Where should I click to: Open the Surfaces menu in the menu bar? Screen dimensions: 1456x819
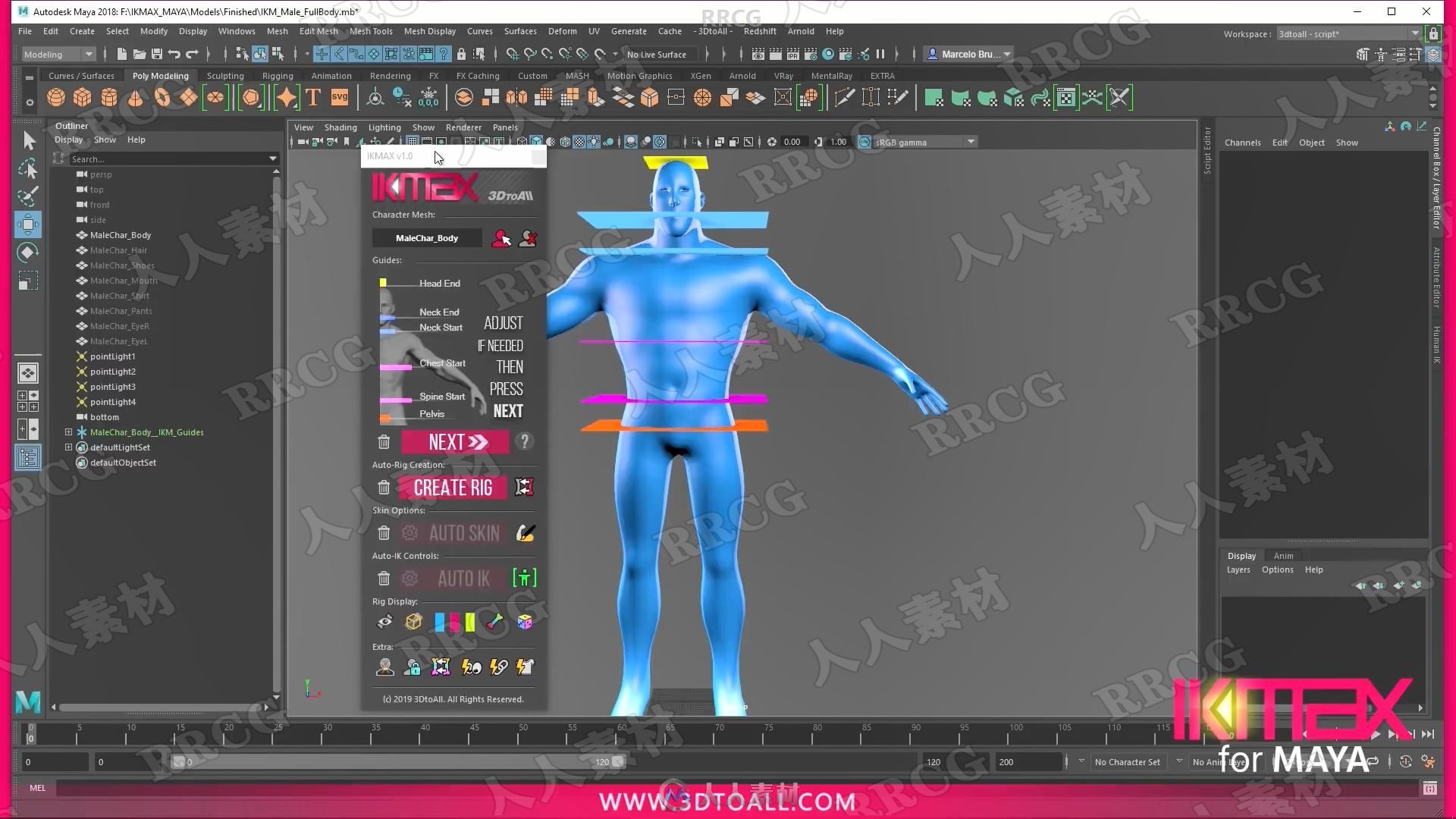coord(520,31)
